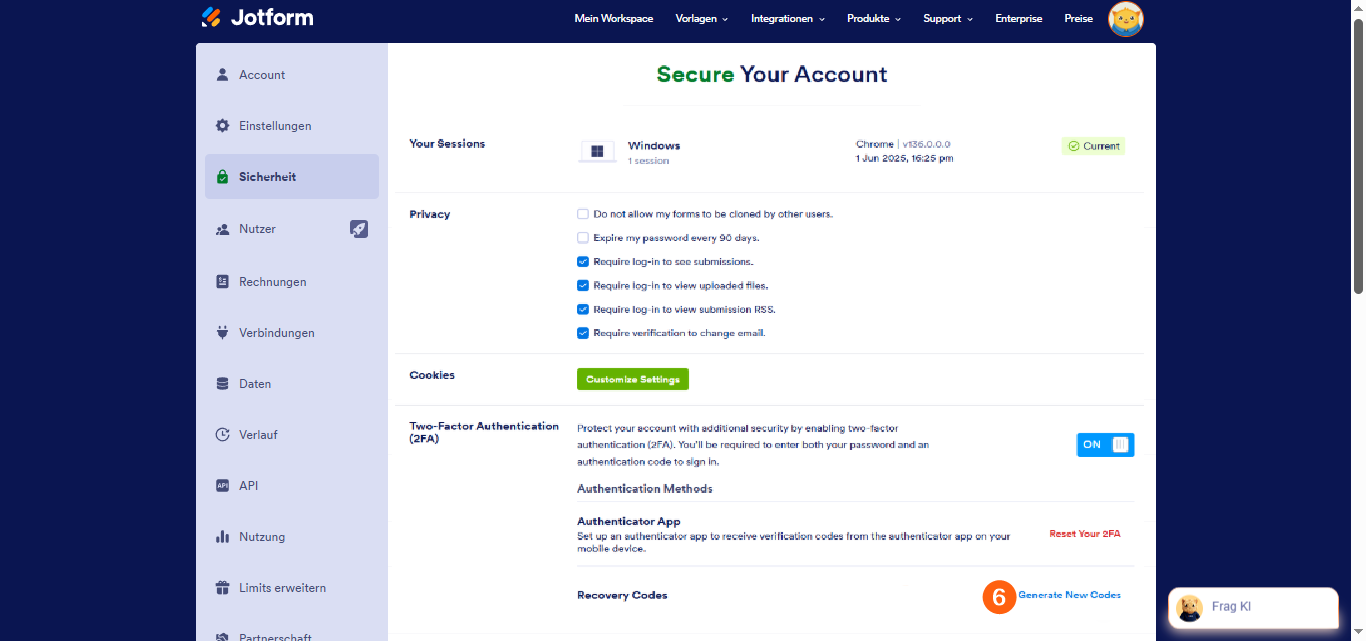Go to Mein Workspace
The image size is (1366, 641).
(614, 19)
